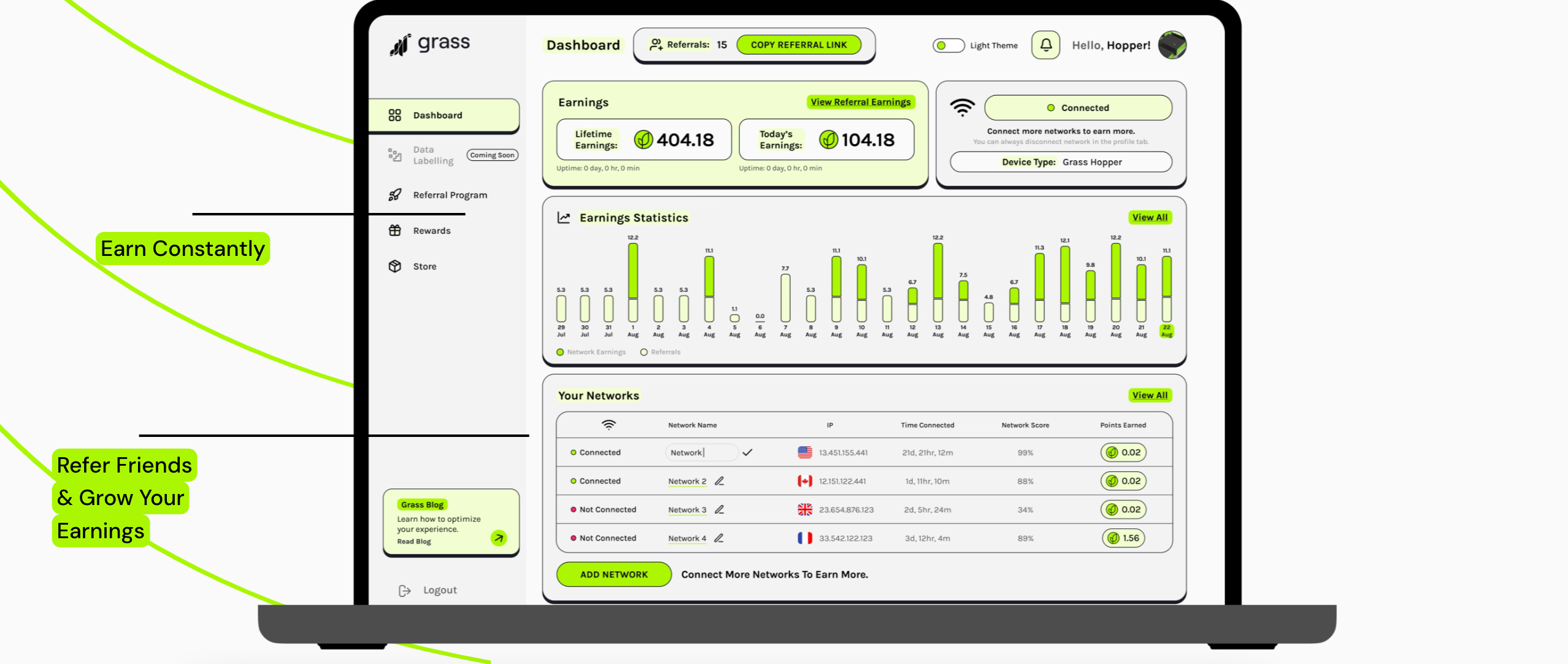Open the Dashboard sidebar item
Screen dimensions: 1568x664
444,115
